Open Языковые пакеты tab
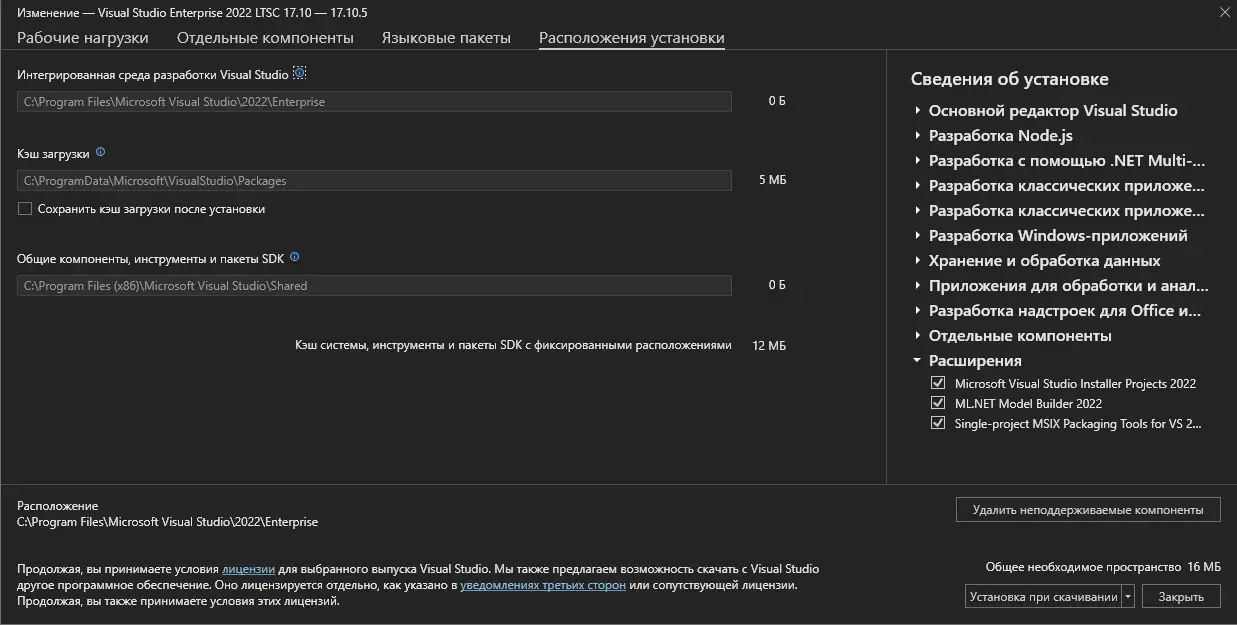 point(446,38)
